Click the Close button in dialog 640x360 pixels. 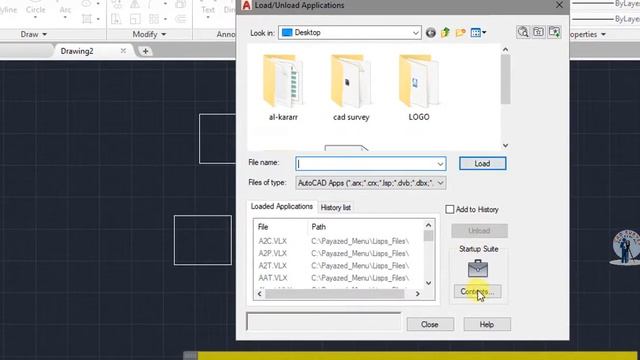coord(430,324)
